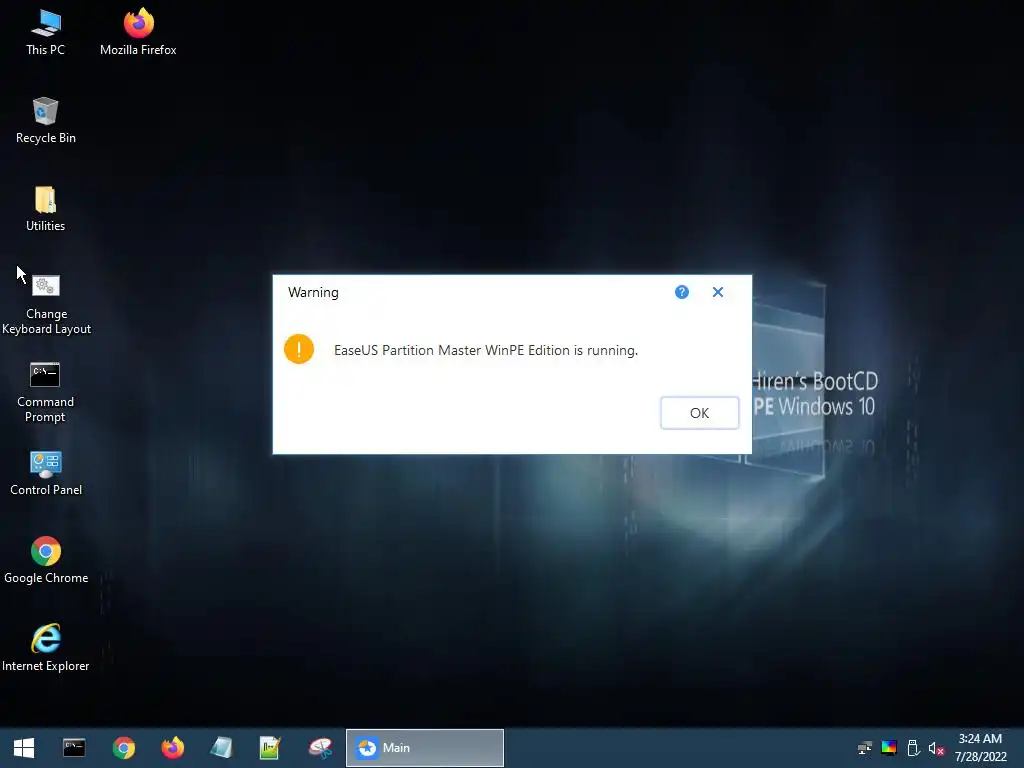The height and width of the screenshot is (768, 1024).
Task: Click the orange exclamation warning icon
Action: [299, 349]
